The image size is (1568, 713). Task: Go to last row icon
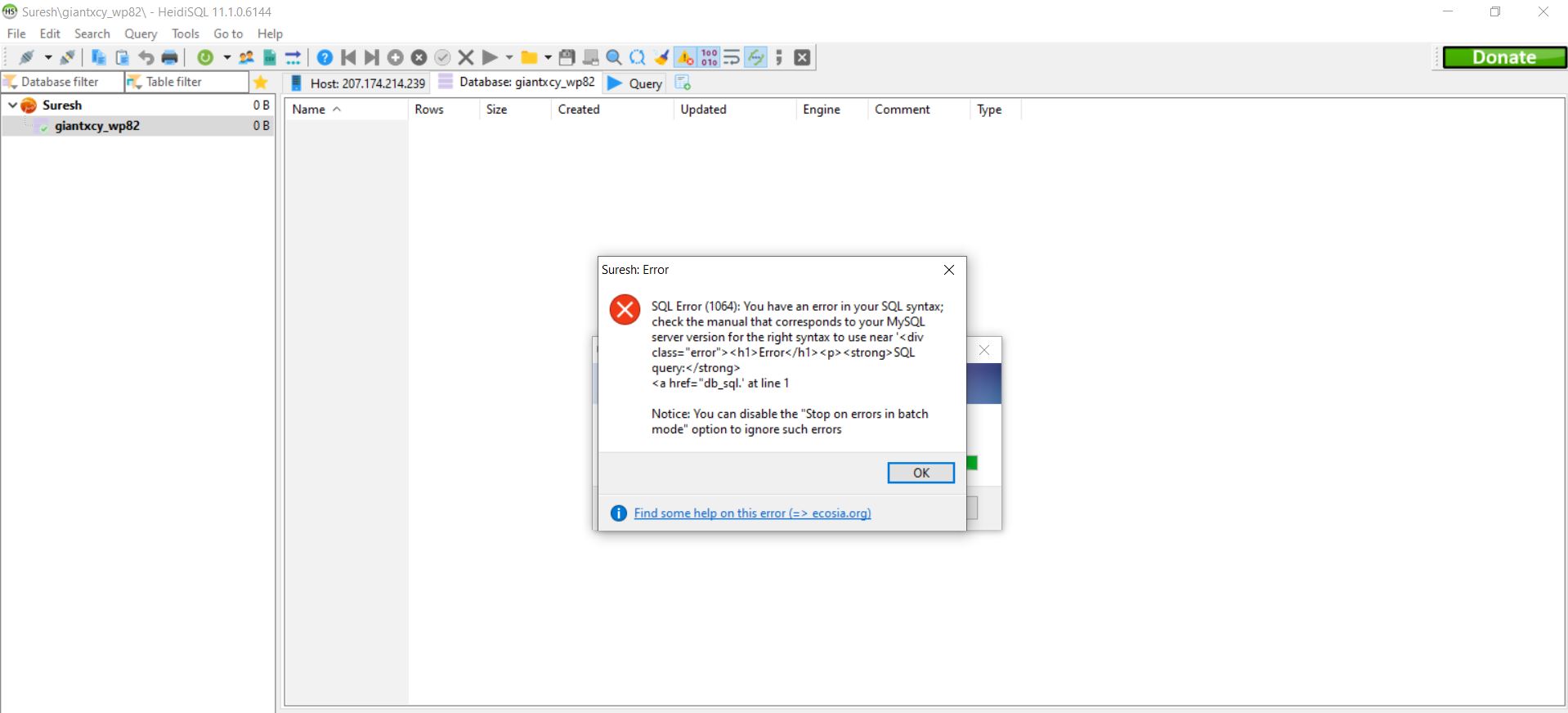[371, 57]
